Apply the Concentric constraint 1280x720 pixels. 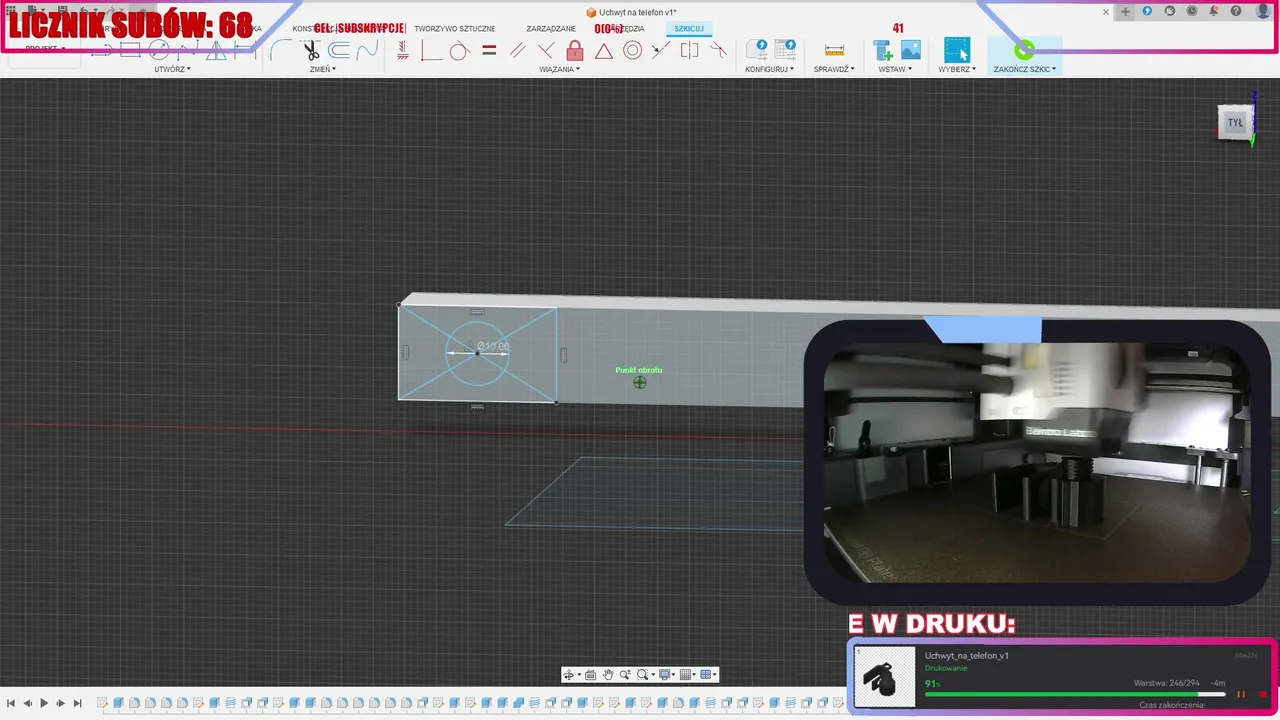[632, 50]
